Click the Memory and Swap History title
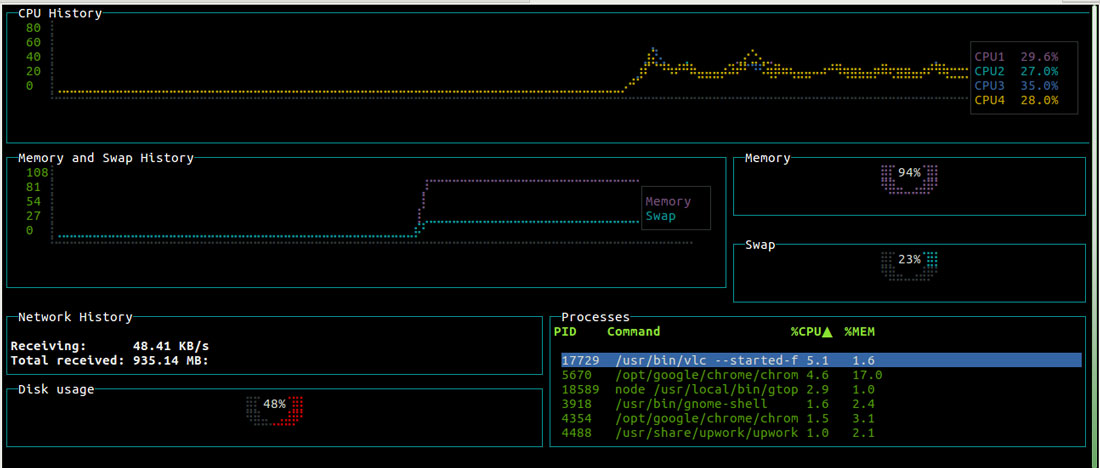Screen dimensions: 1100x468 coord(106,158)
